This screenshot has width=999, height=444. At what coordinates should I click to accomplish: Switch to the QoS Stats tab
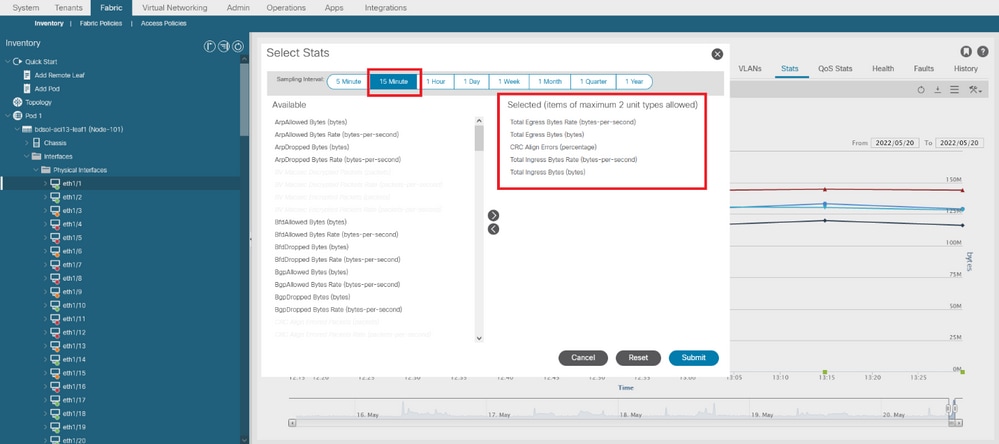coord(835,68)
